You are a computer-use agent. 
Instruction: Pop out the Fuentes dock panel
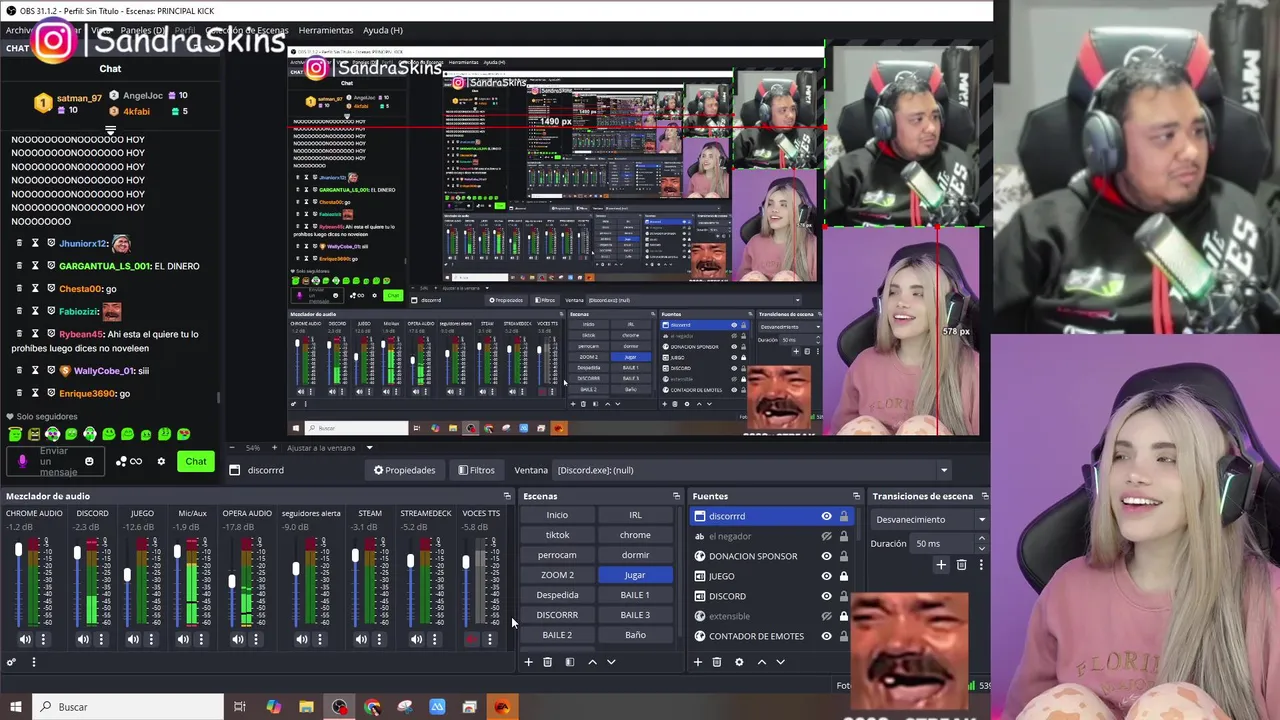(856, 496)
